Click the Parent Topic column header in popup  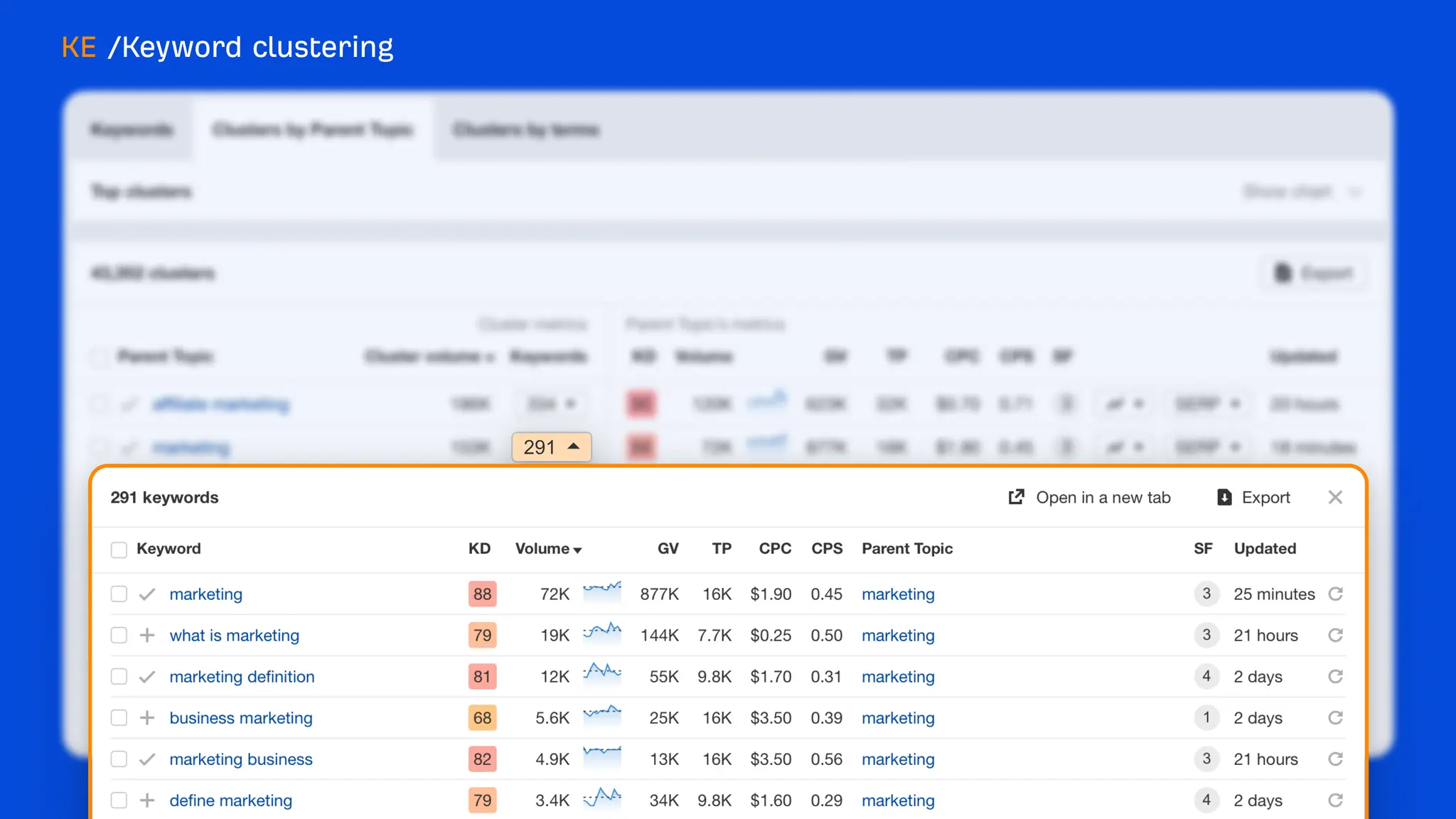coord(907,549)
